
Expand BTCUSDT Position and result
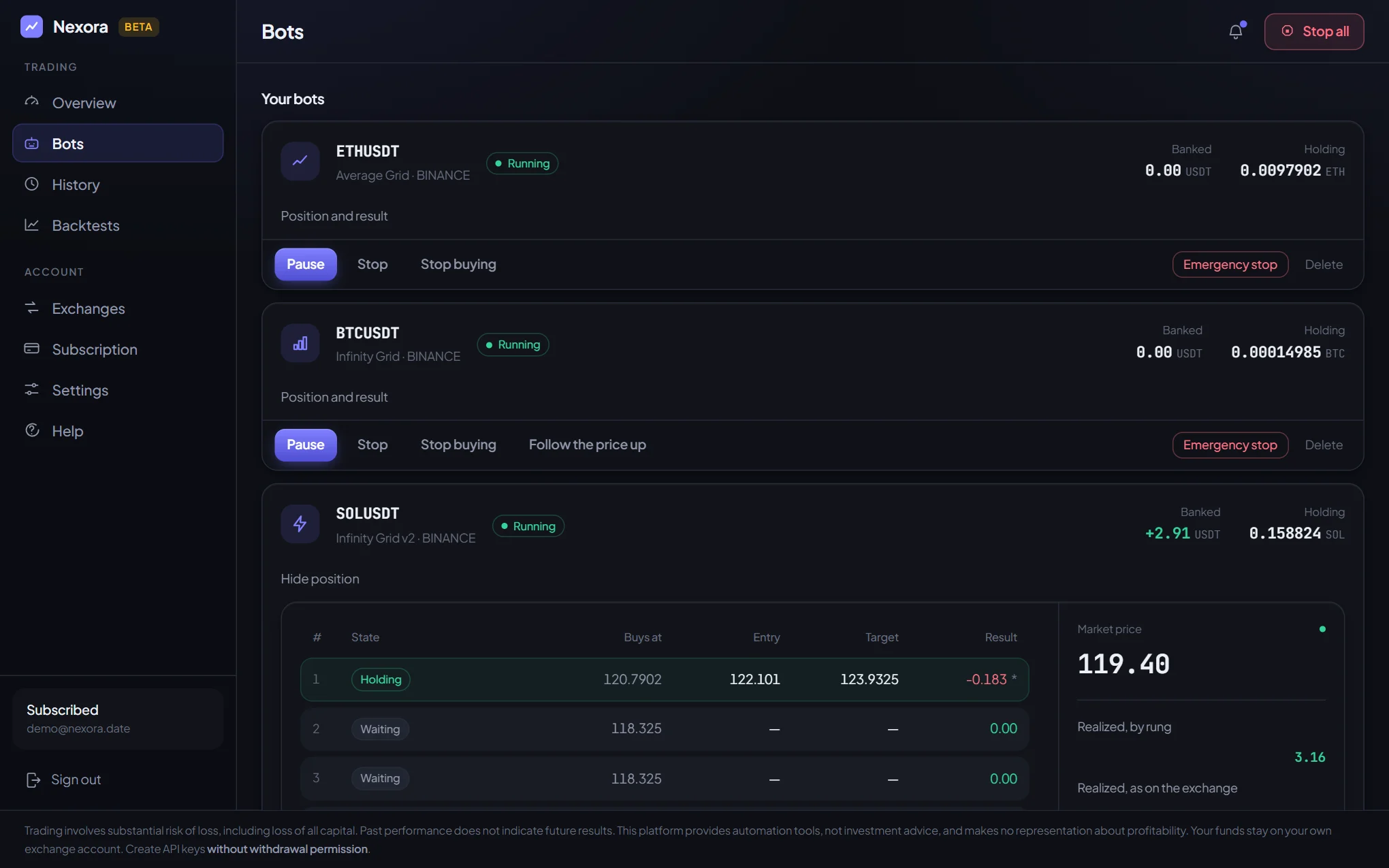tap(334, 397)
